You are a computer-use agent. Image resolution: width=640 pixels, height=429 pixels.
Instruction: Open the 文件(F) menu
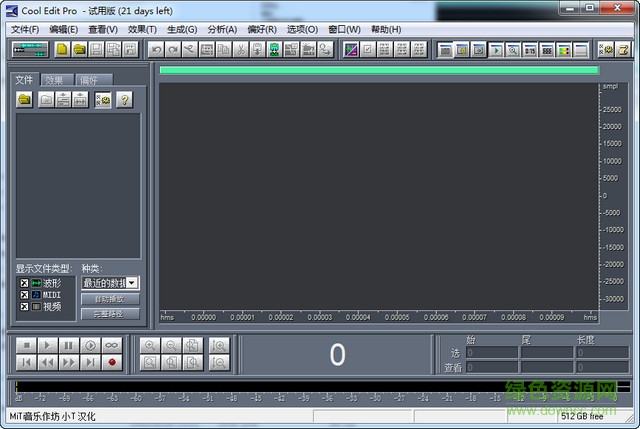(x=25, y=29)
